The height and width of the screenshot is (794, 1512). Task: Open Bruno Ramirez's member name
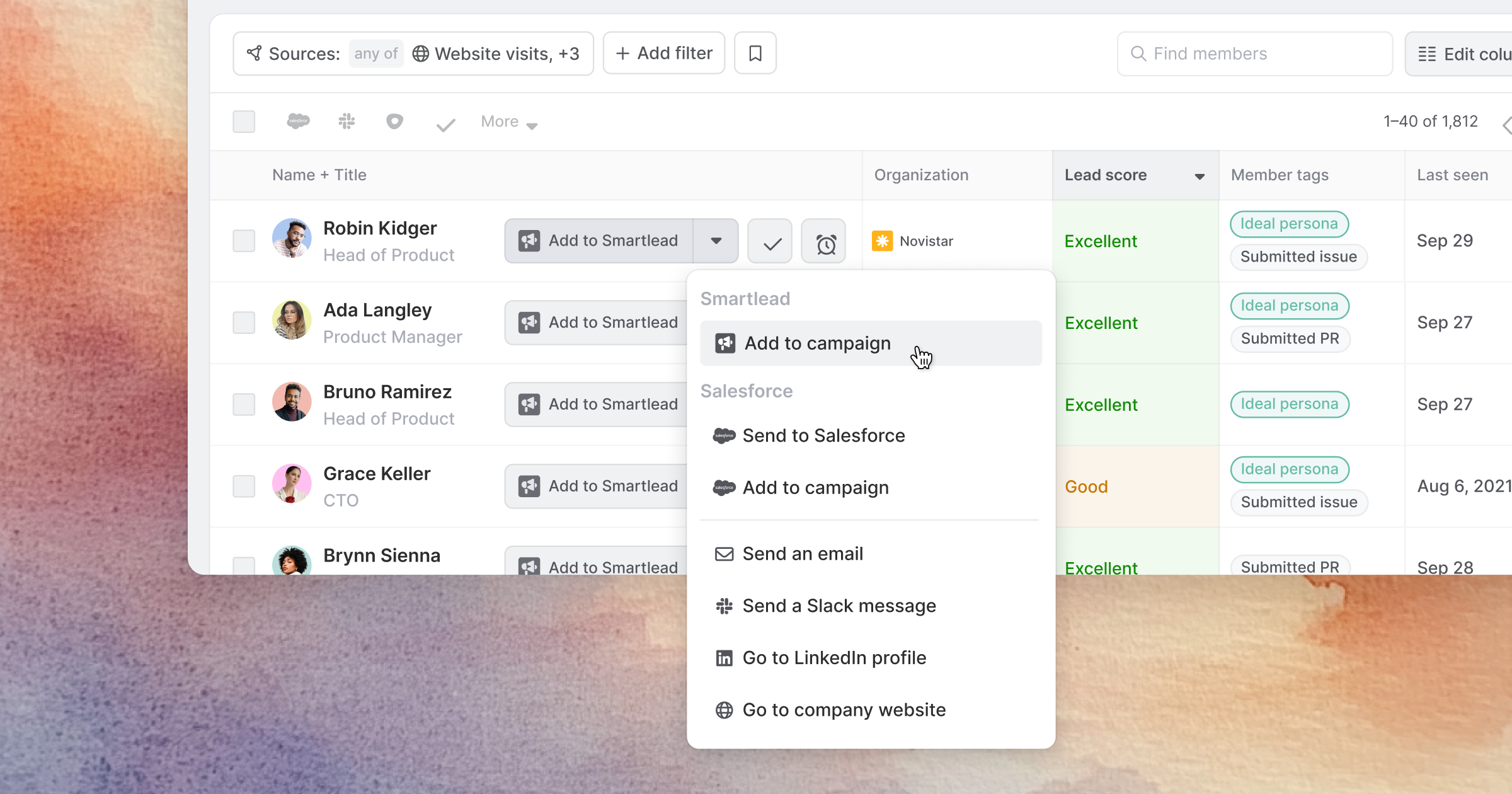pyautogui.click(x=387, y=392)
